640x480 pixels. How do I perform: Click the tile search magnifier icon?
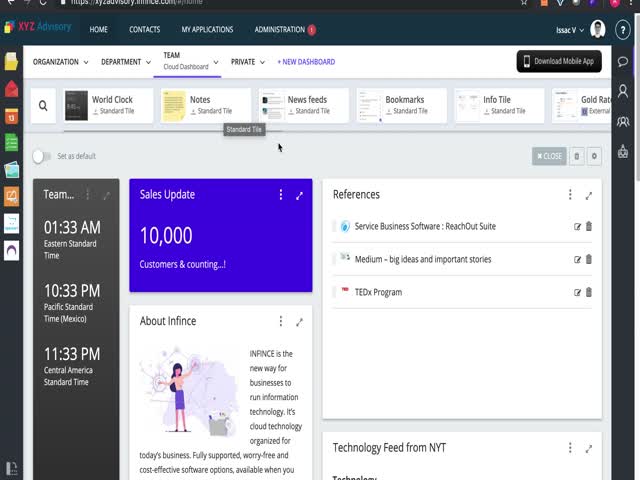click(43, 105)
